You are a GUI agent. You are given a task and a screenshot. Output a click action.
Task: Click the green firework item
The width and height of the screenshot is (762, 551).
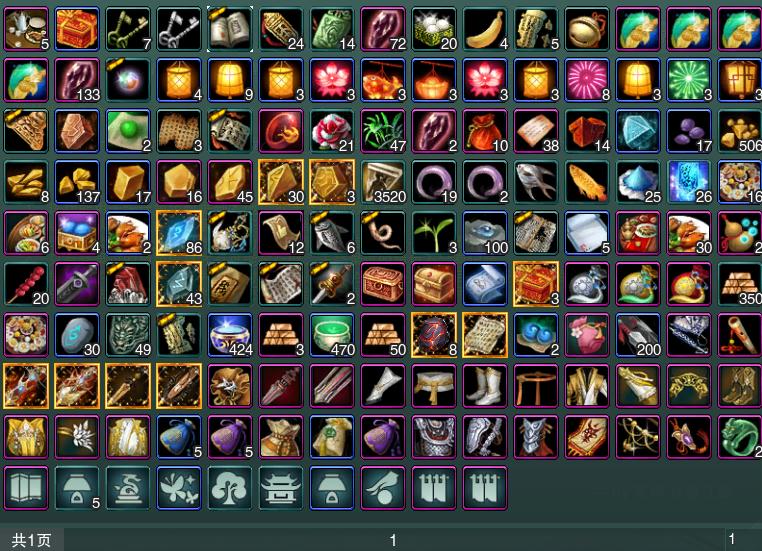(689, 80)
